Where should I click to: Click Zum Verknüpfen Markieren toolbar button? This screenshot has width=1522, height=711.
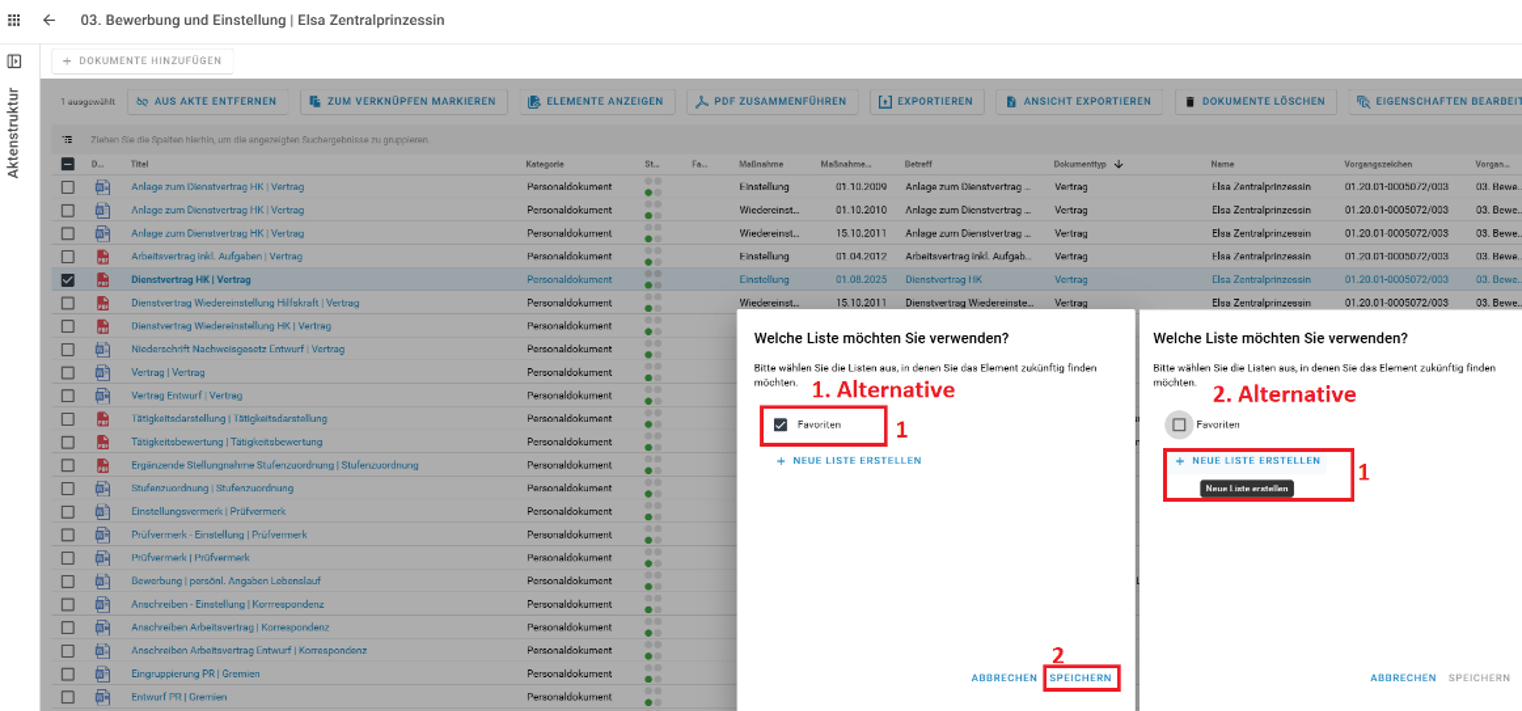tap(403, 101)
